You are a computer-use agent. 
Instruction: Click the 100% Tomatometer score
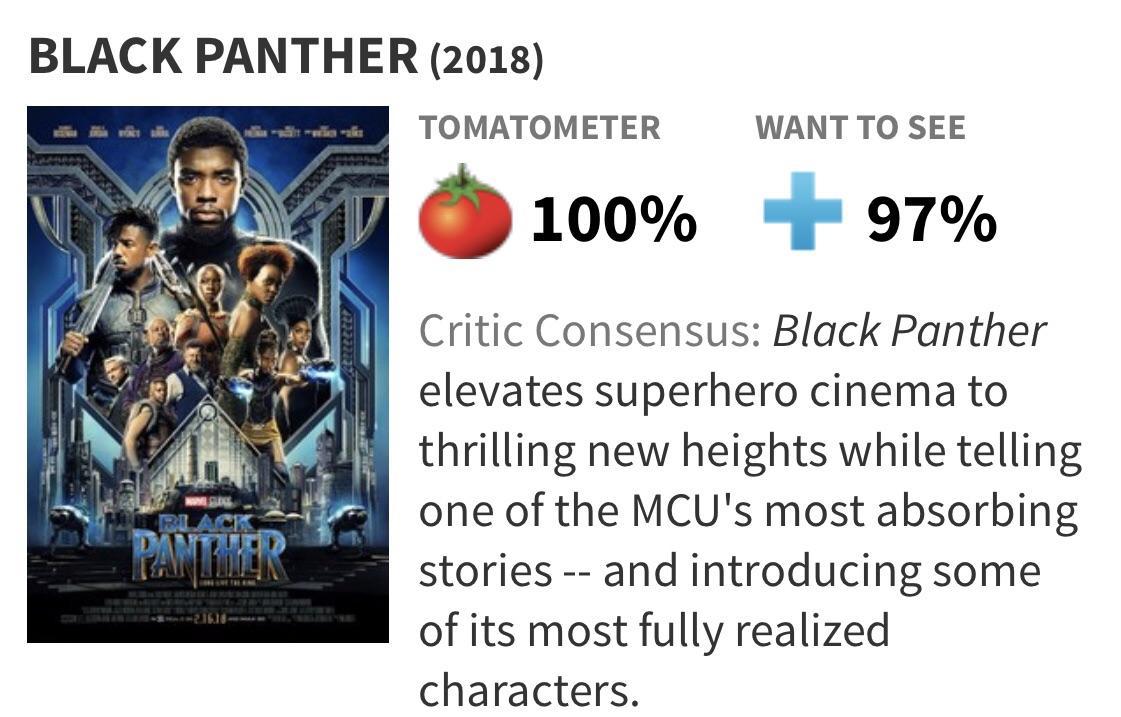[x=613, y=219]
